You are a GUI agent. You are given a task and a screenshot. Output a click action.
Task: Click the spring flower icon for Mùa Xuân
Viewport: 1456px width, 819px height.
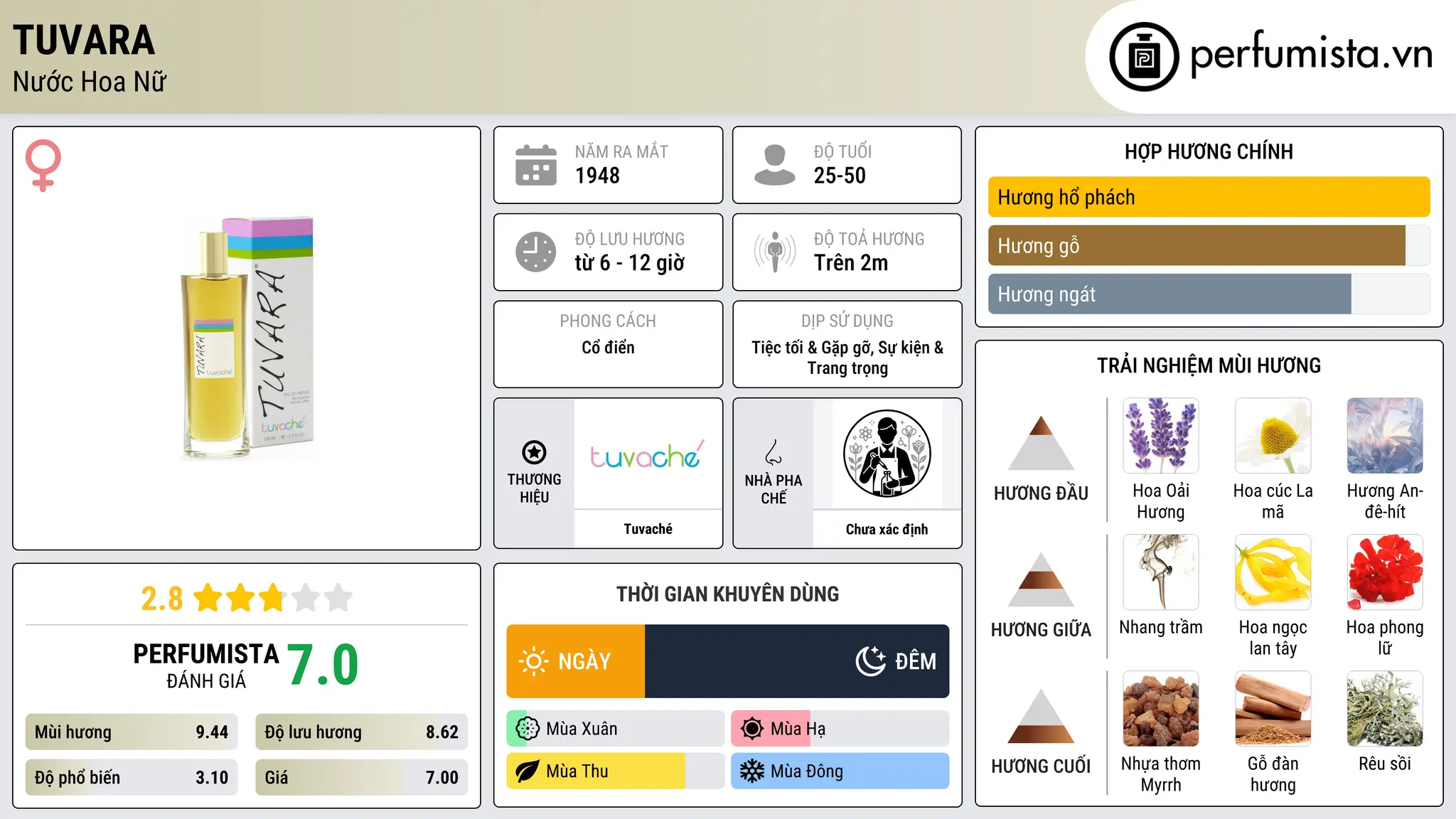528,729
